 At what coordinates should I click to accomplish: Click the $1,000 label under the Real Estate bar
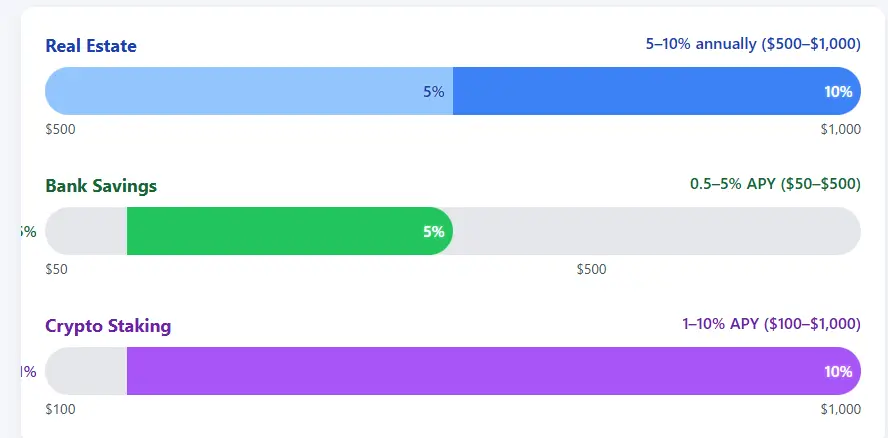tap(840, 129)
